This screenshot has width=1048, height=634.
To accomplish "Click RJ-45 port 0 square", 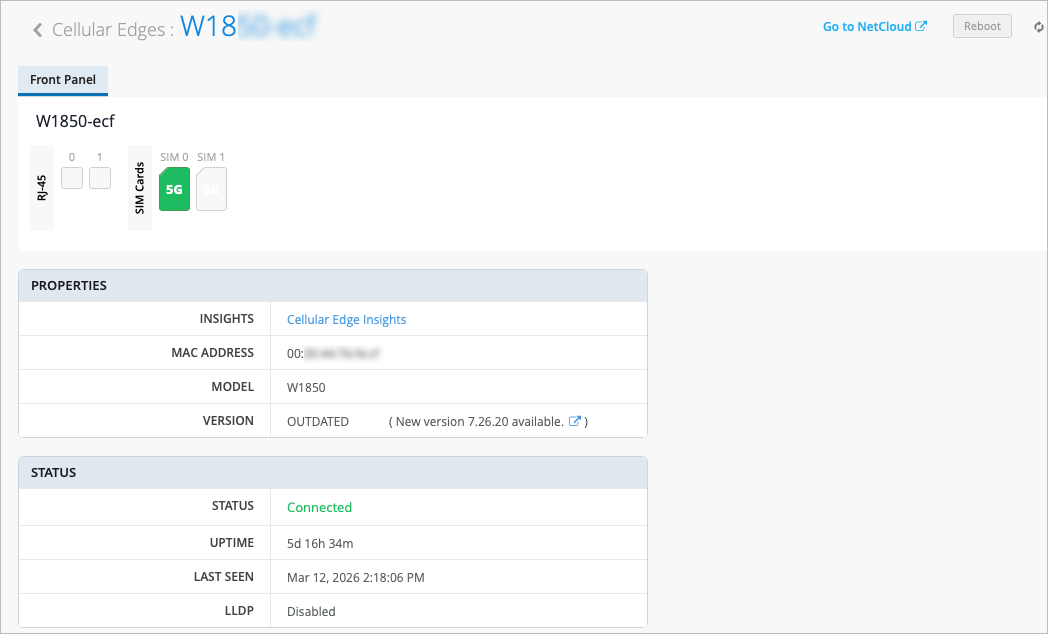I will coord(72,178).
